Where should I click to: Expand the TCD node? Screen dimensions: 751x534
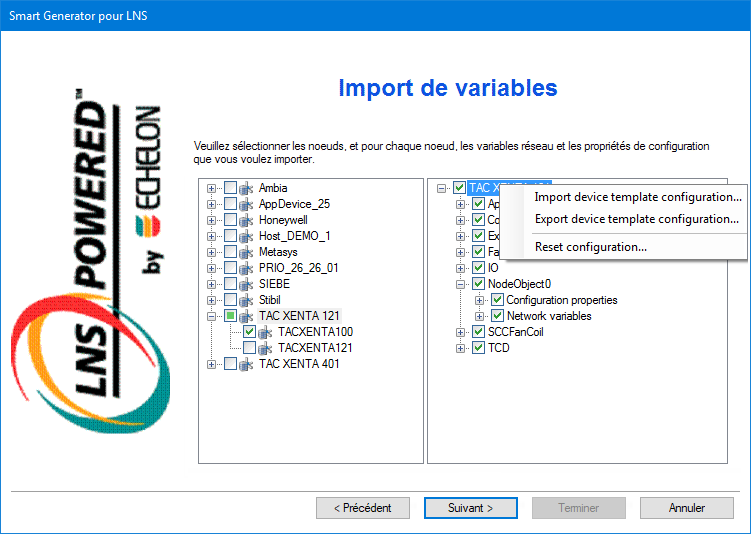(x=460, y=349)
